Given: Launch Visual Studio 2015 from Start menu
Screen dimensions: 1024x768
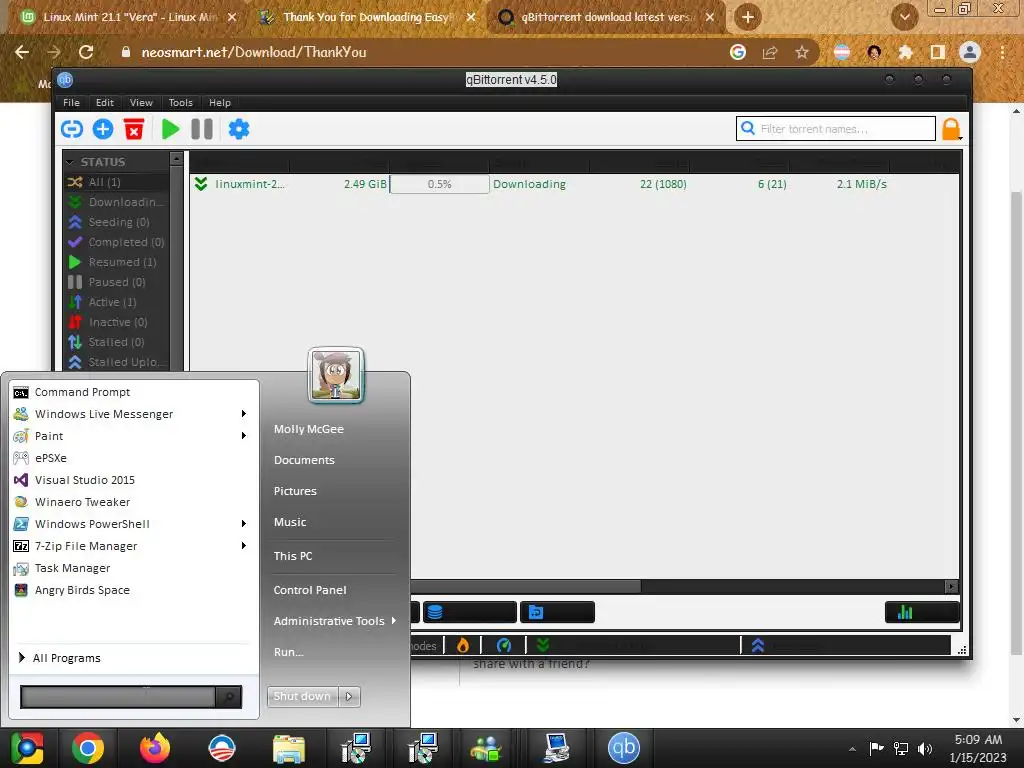Looking at the screenshot, I should pyautogui.click(x=131, y=480).
